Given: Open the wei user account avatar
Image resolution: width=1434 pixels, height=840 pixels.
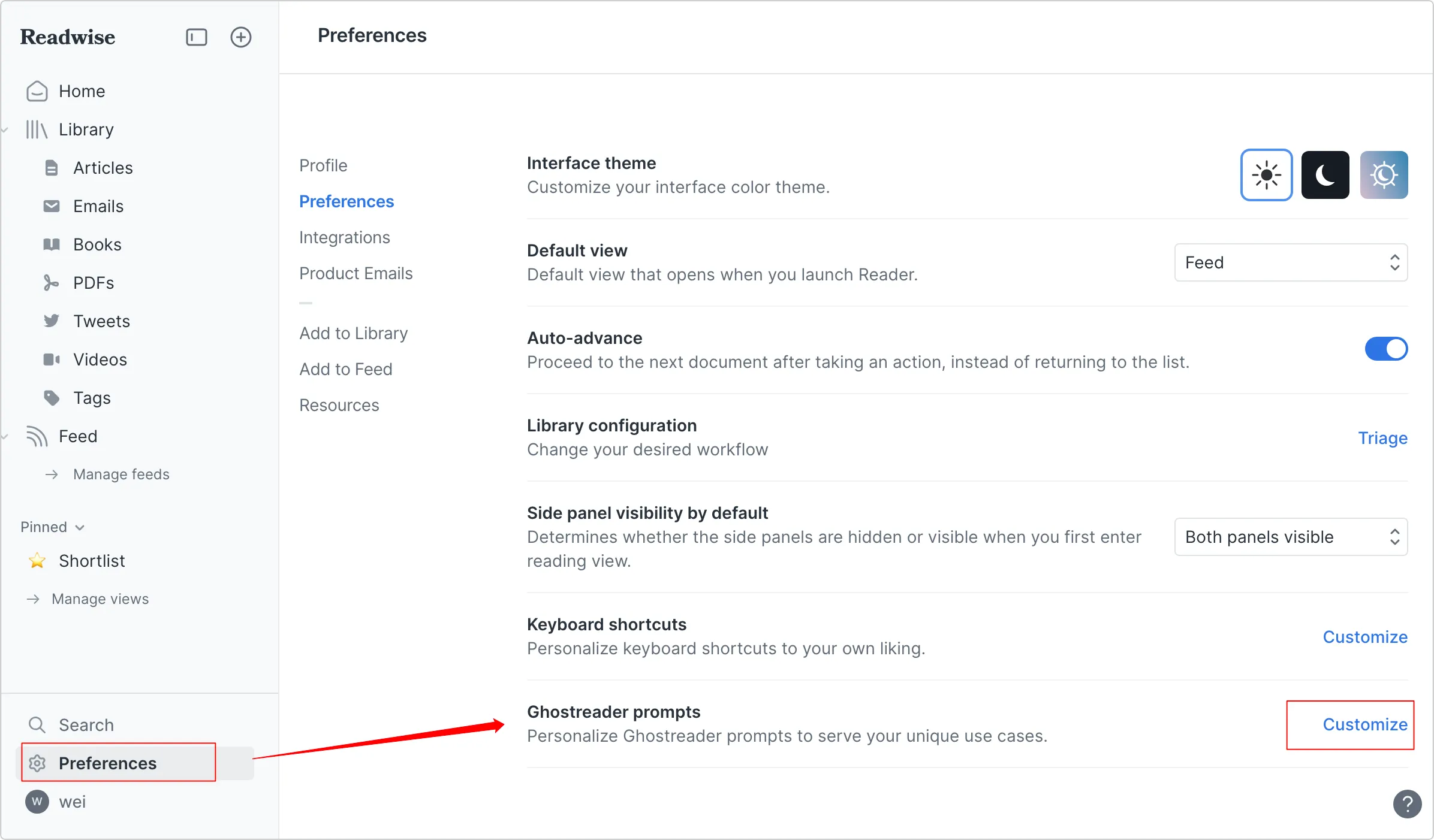Looking at the screenshot, I should coord(37,802).
